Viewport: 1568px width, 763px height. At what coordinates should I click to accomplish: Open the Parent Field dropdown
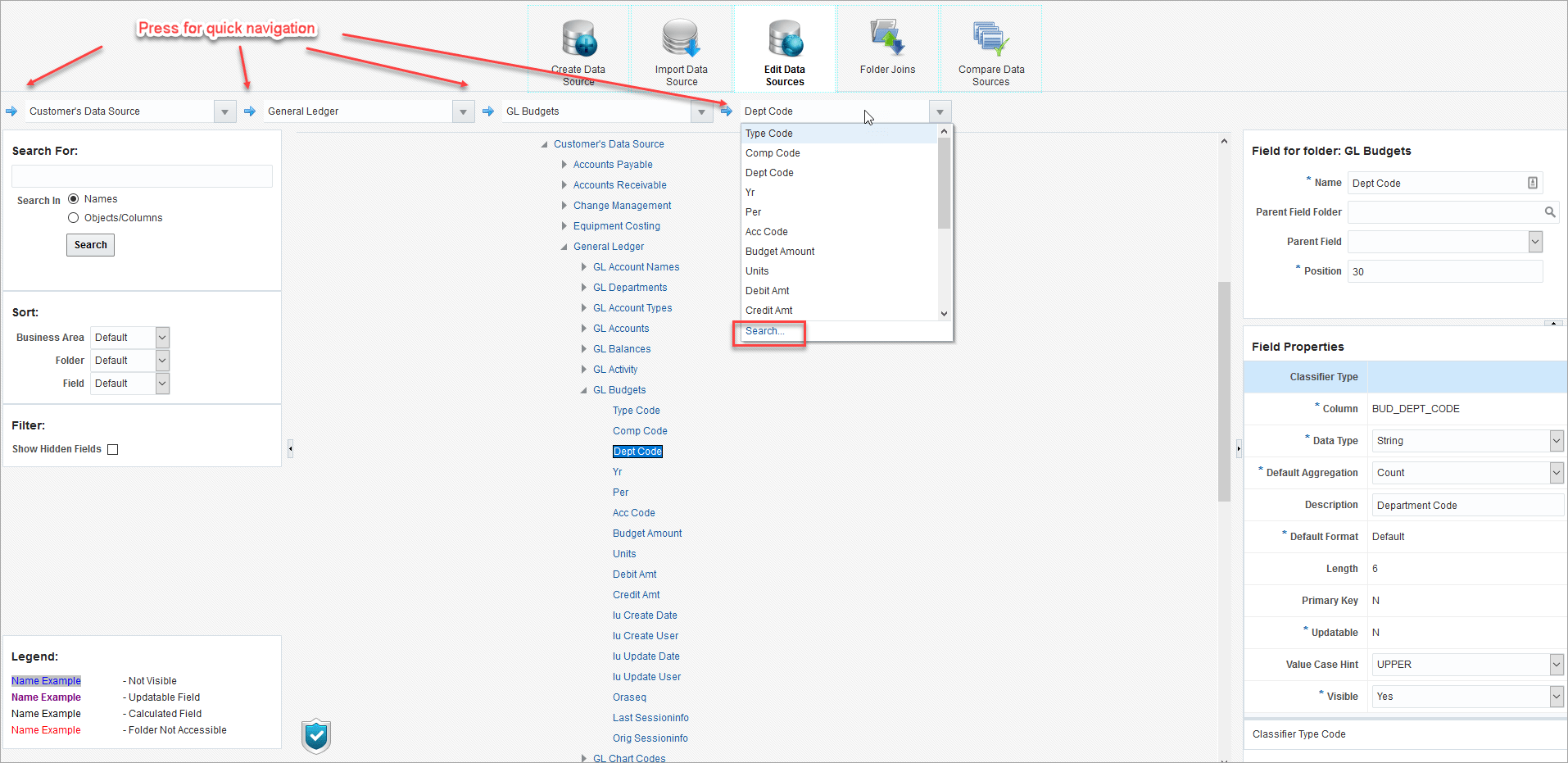[1535, 242]
